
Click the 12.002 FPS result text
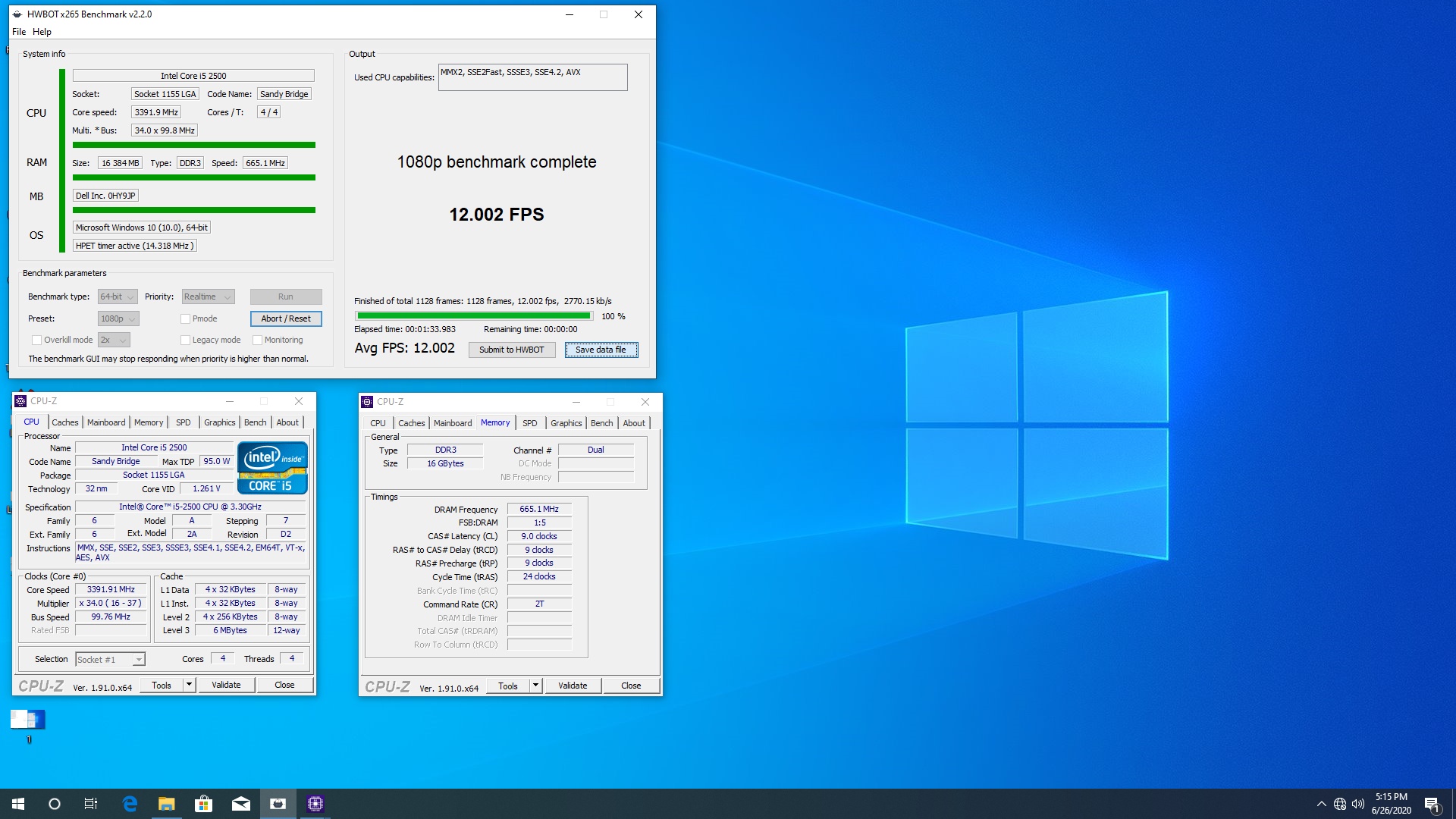[x=497, y=215]
